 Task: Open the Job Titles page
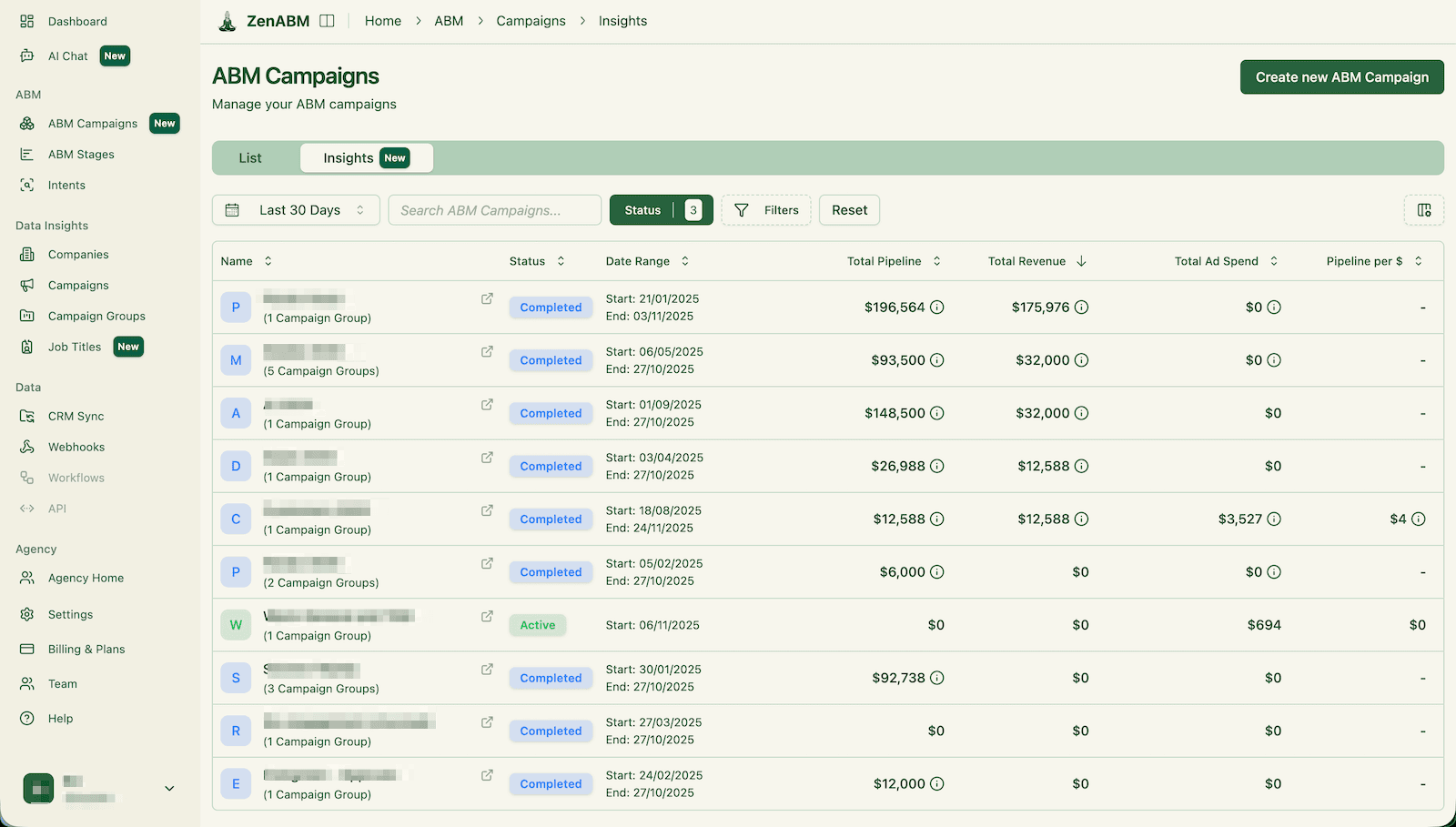[x=75, y=347]
